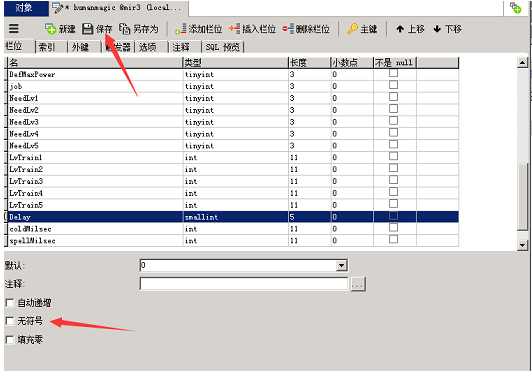Click the 默认 value input field
The width and height of the screenshot is (532, 377).
point(238,265)
